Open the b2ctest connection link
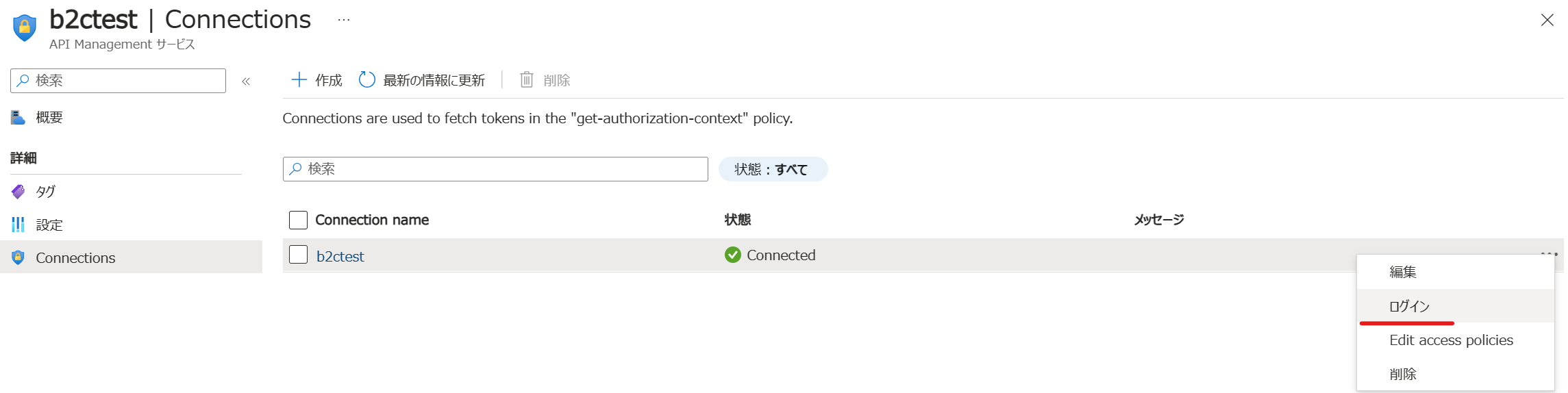1568x393 pixels. (x=340, y=256)
